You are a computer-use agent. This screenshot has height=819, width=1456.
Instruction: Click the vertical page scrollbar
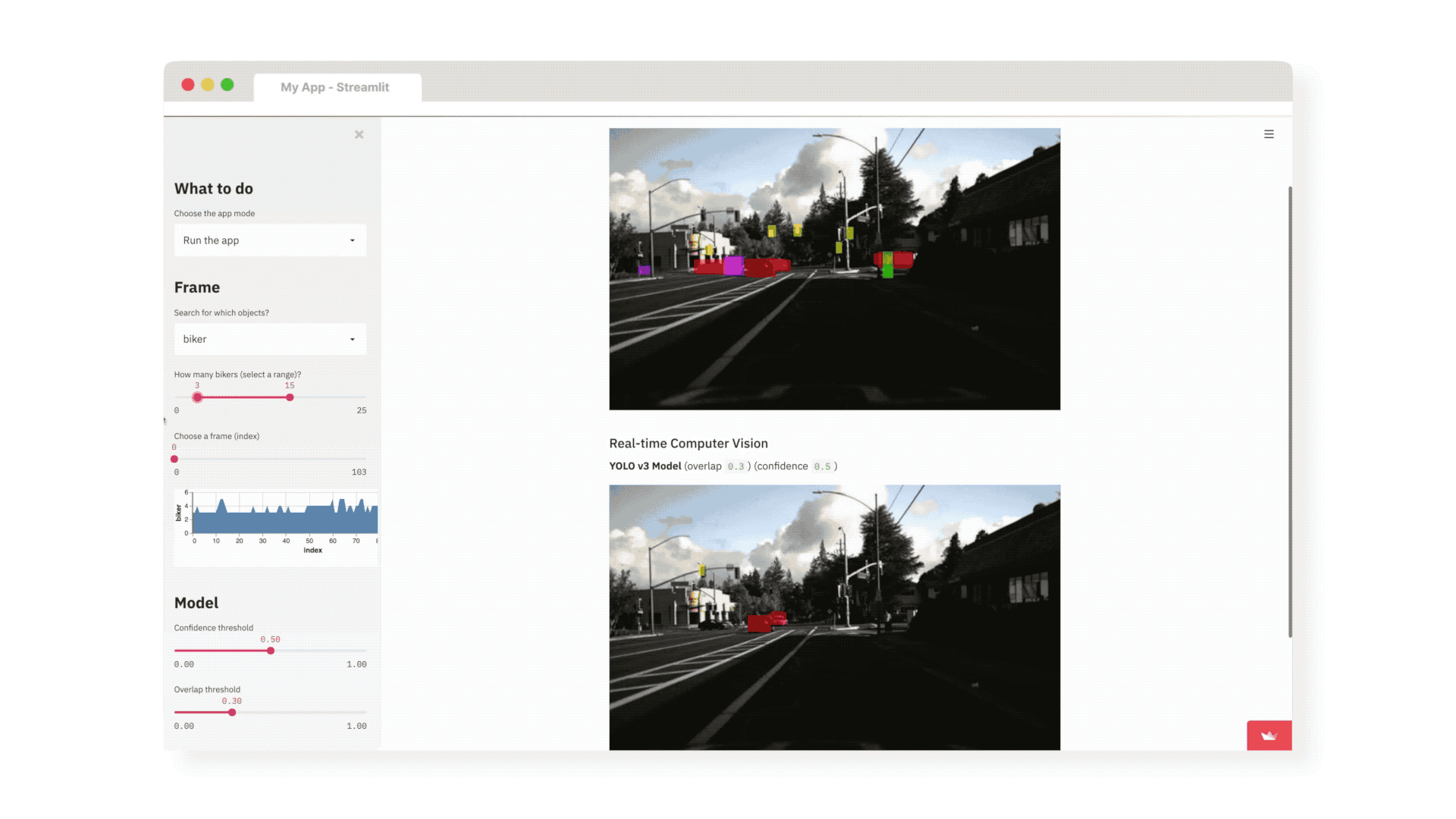click(x=1290, y=412)
